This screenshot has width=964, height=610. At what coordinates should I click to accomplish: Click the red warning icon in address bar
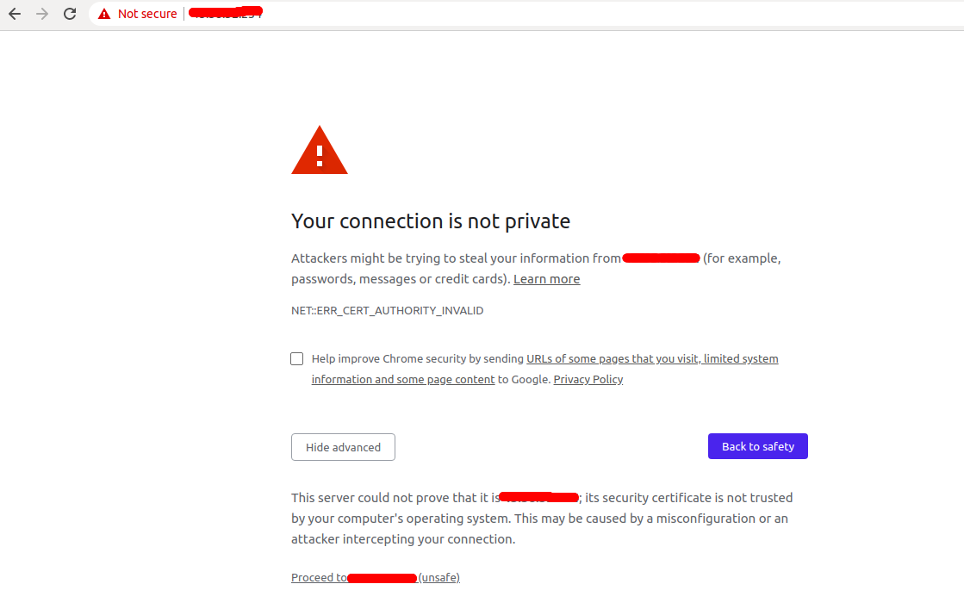105,14
